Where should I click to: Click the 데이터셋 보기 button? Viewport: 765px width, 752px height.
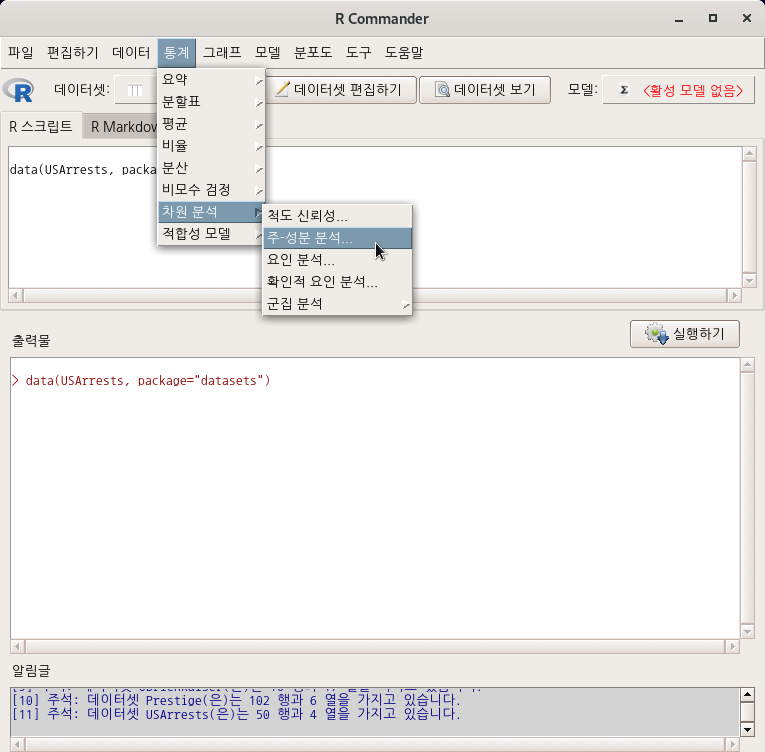pyautogui.click(x=485, y=90)
